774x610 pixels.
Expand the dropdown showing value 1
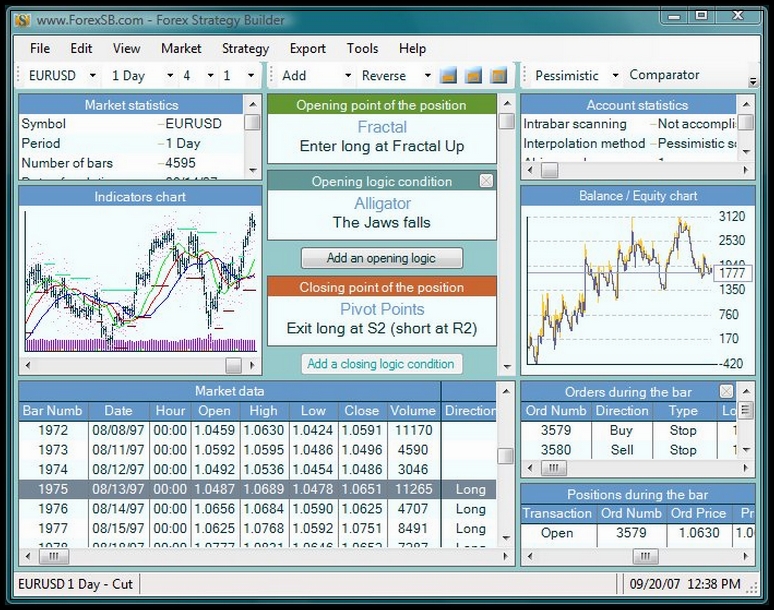[251, 76]
